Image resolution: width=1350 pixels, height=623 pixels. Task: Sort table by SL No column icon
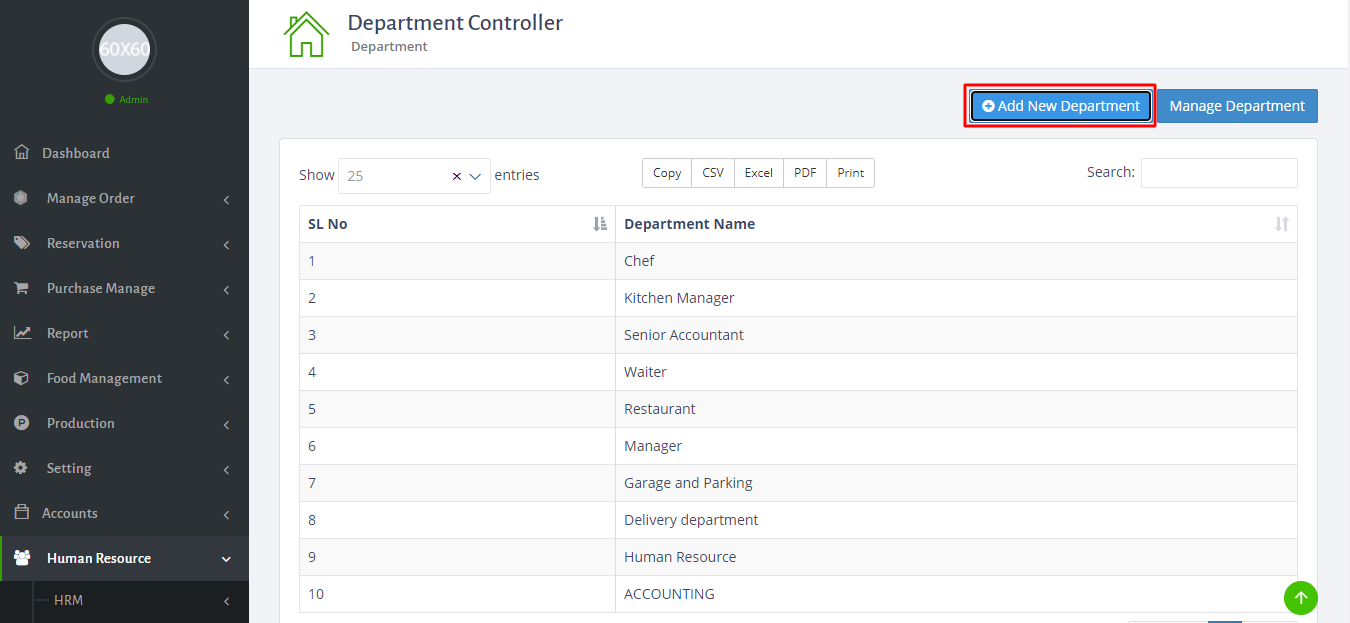coord(599,224)
